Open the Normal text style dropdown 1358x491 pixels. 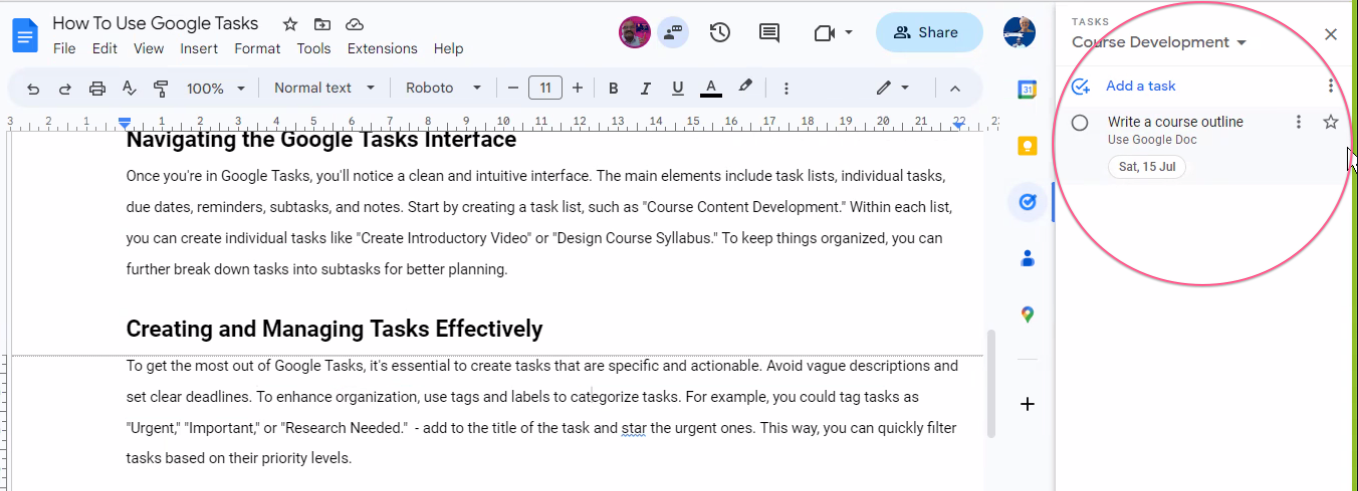(324, 88)
